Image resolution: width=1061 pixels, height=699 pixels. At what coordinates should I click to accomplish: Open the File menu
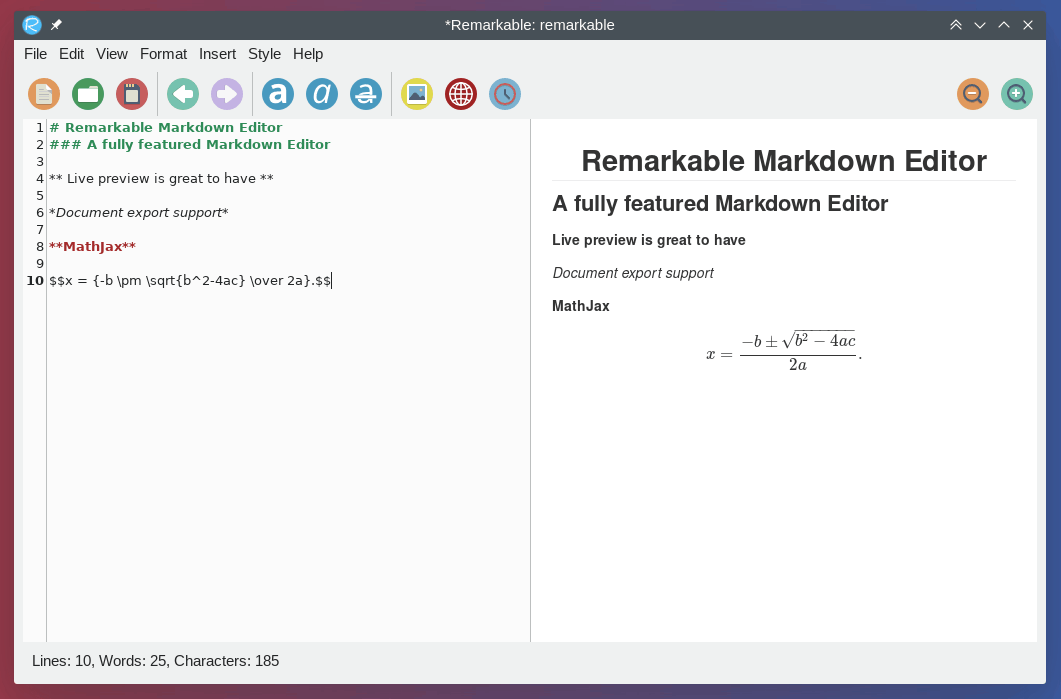35,54
